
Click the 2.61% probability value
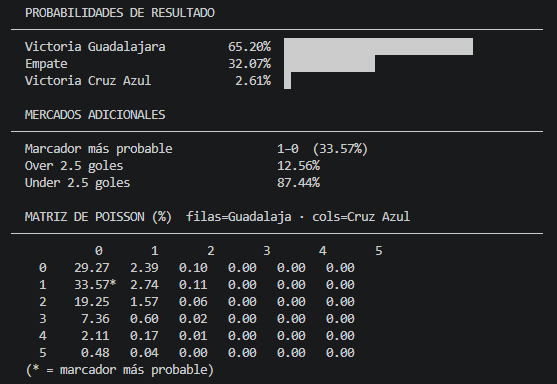coord(253,81)
